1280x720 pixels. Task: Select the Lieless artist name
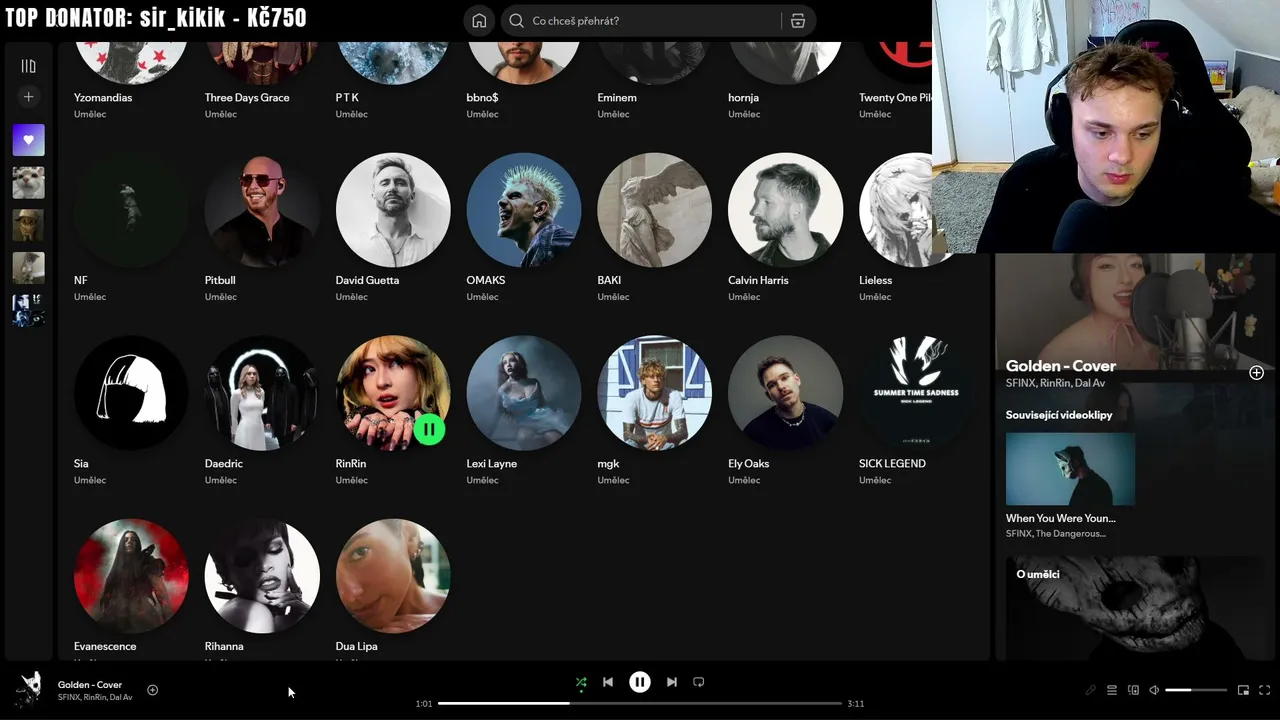point(875,281)
